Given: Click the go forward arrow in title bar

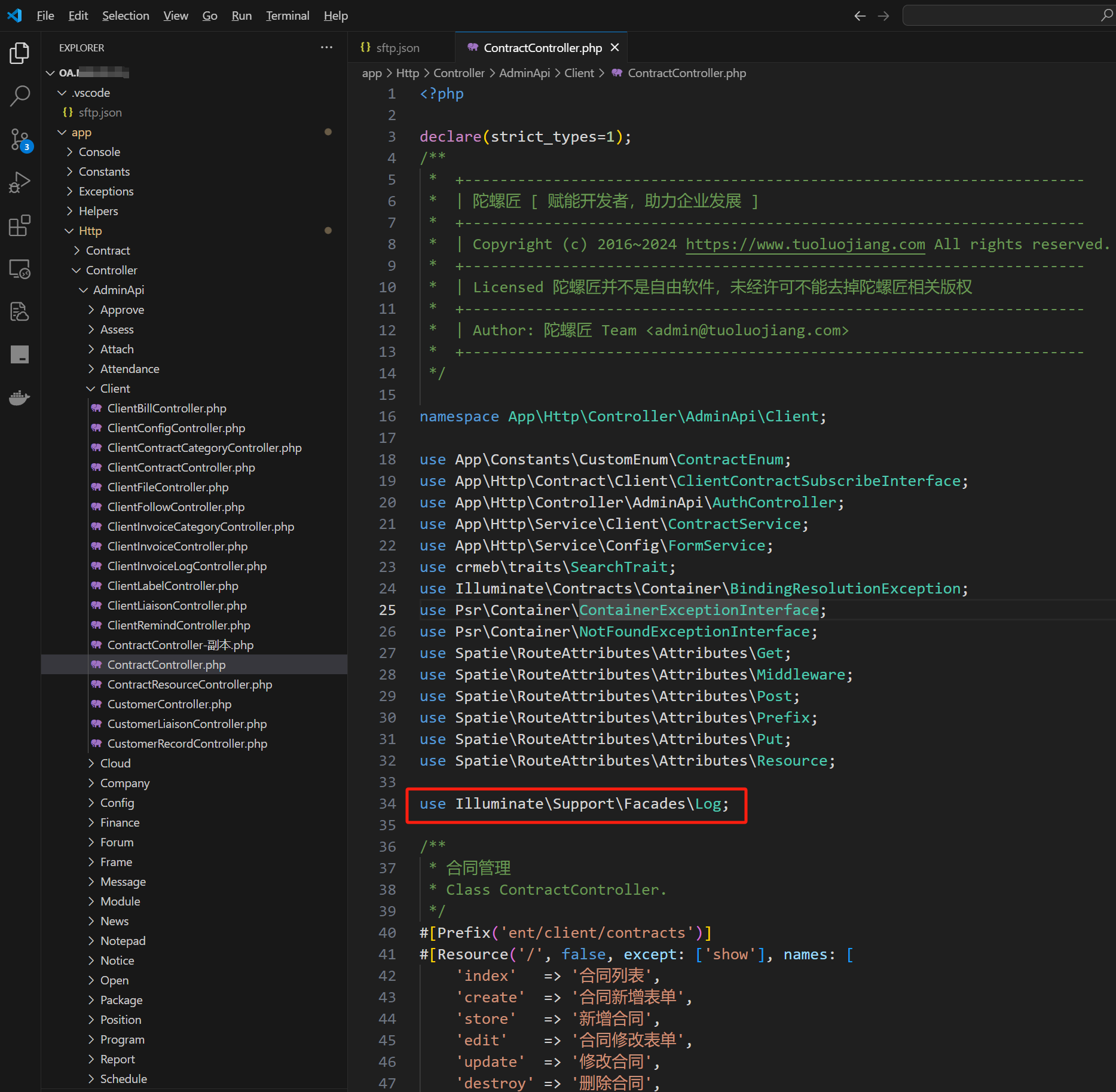Looking at the screenshot, I should coord(883,16).
